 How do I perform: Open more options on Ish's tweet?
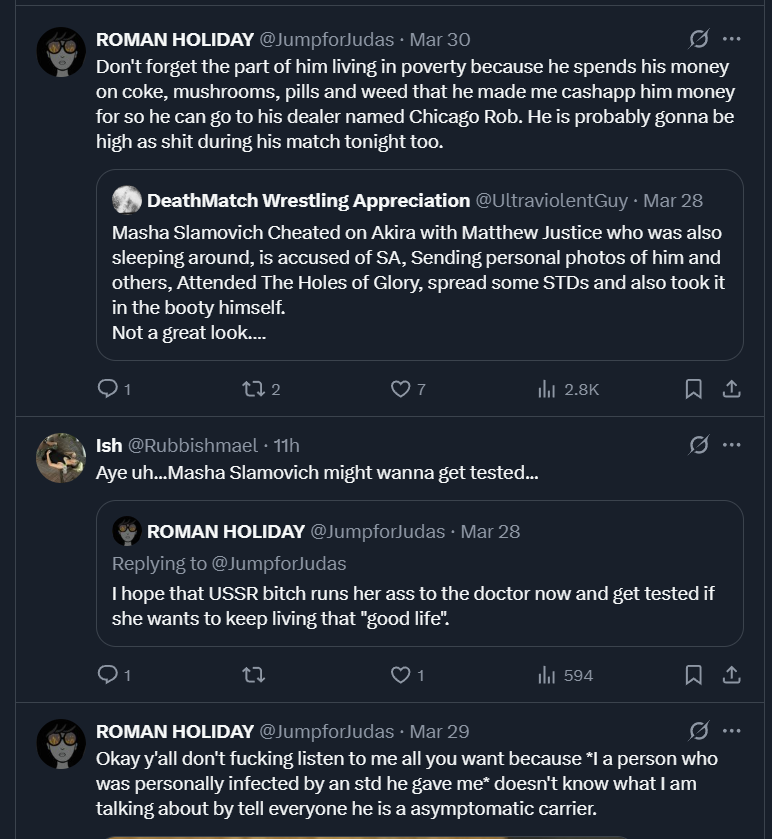pyautogui.click(x=732, y=445)
